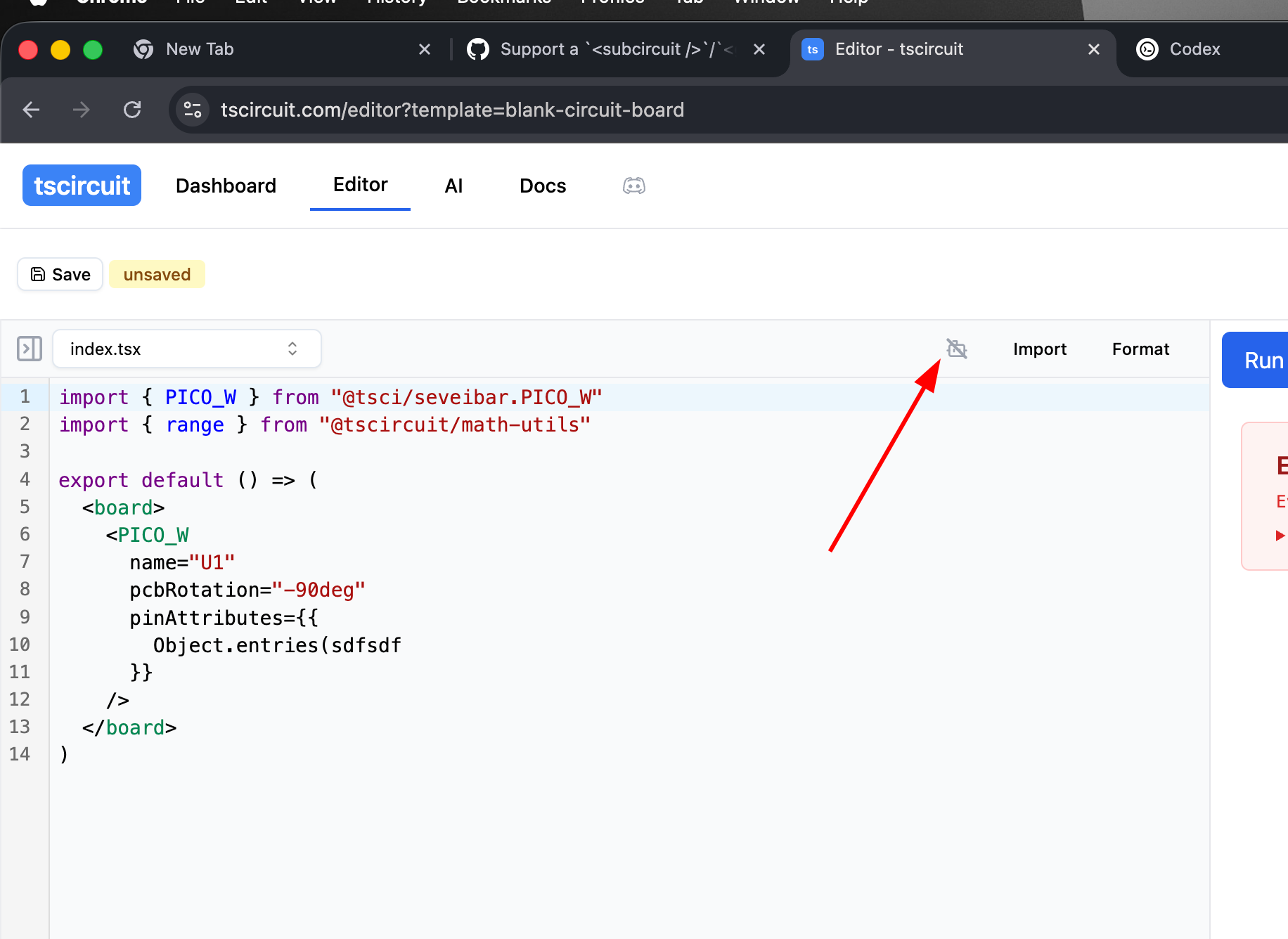Navigate to the Docs page
Screen dimensions: 1288x939
pyautogui.click(x=542, y=186)
